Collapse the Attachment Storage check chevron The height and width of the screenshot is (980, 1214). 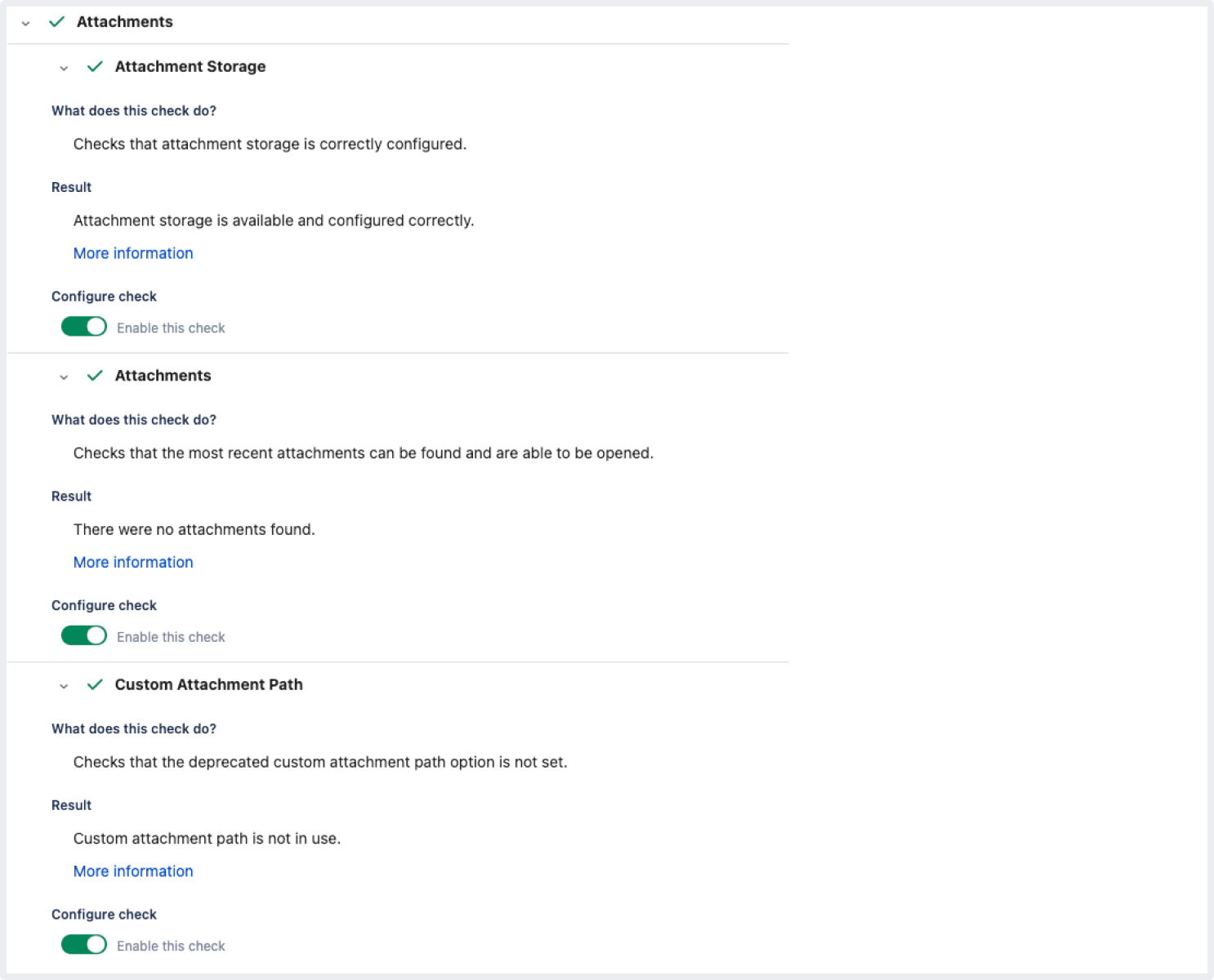tap(64, 69)
